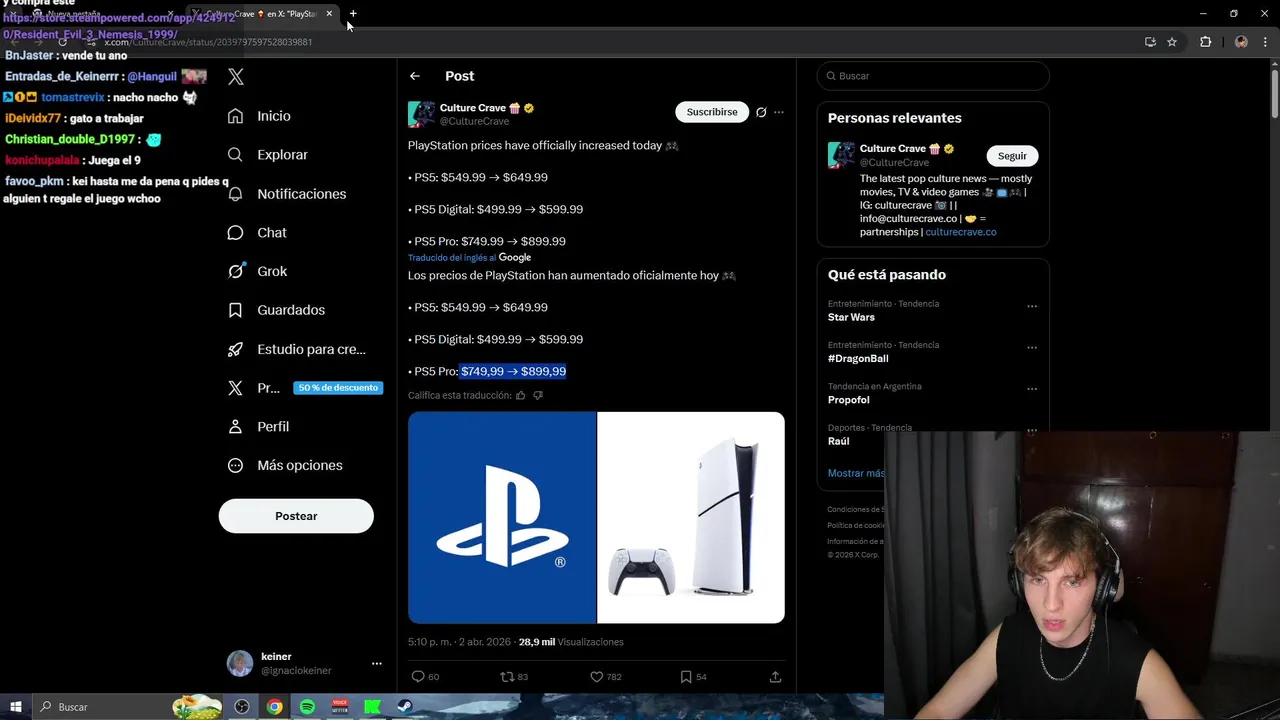Go back using the Post arrow
This screenshot has height=720, width=1280.
[415, 76]
